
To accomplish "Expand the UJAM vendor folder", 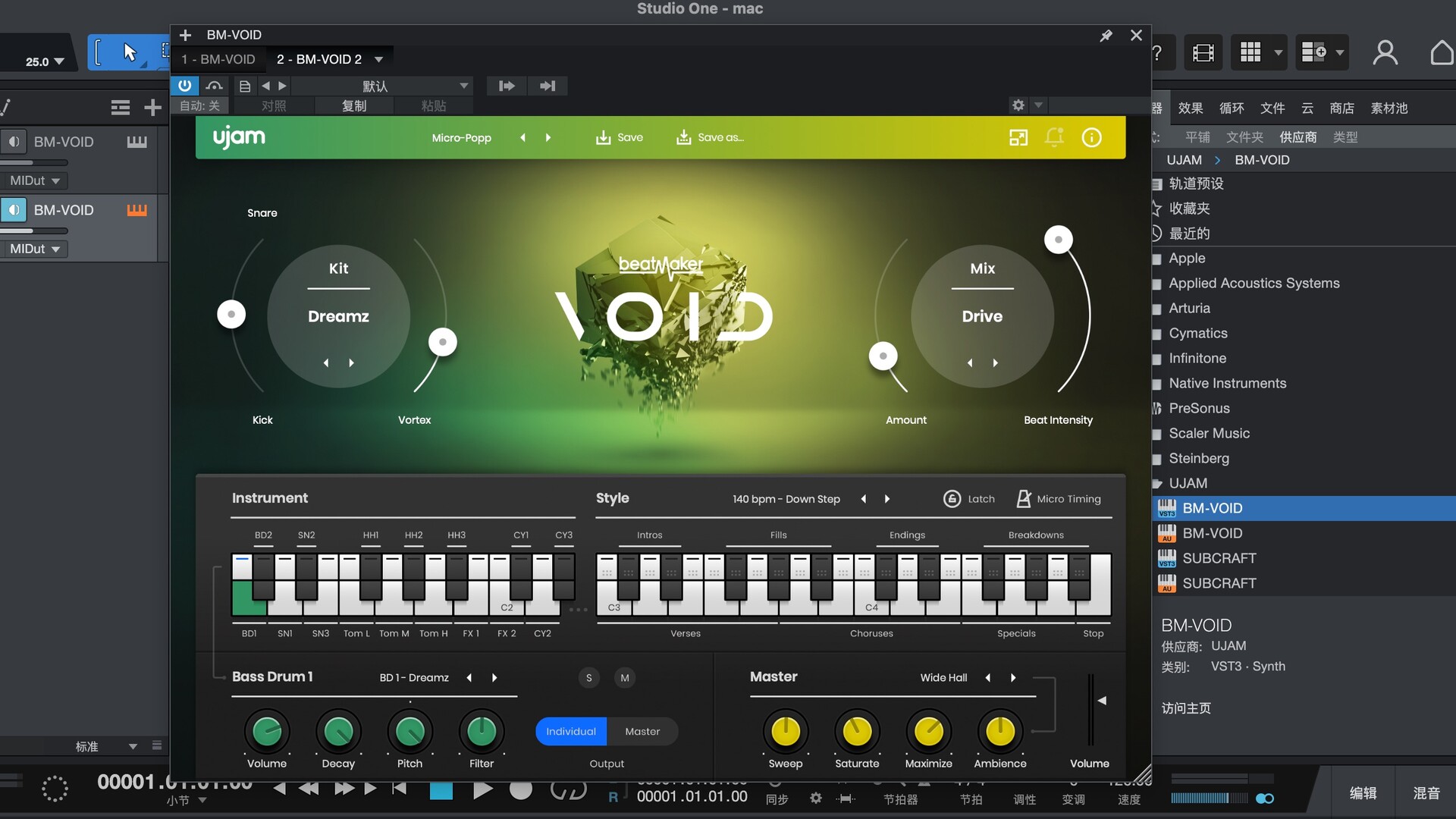I will point(1157,483).
